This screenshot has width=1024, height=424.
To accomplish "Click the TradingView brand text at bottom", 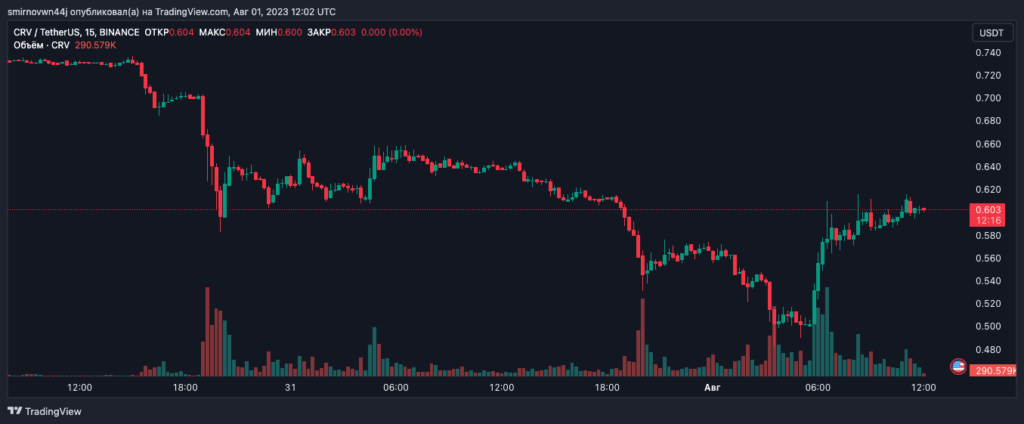I will pos(53,411).
